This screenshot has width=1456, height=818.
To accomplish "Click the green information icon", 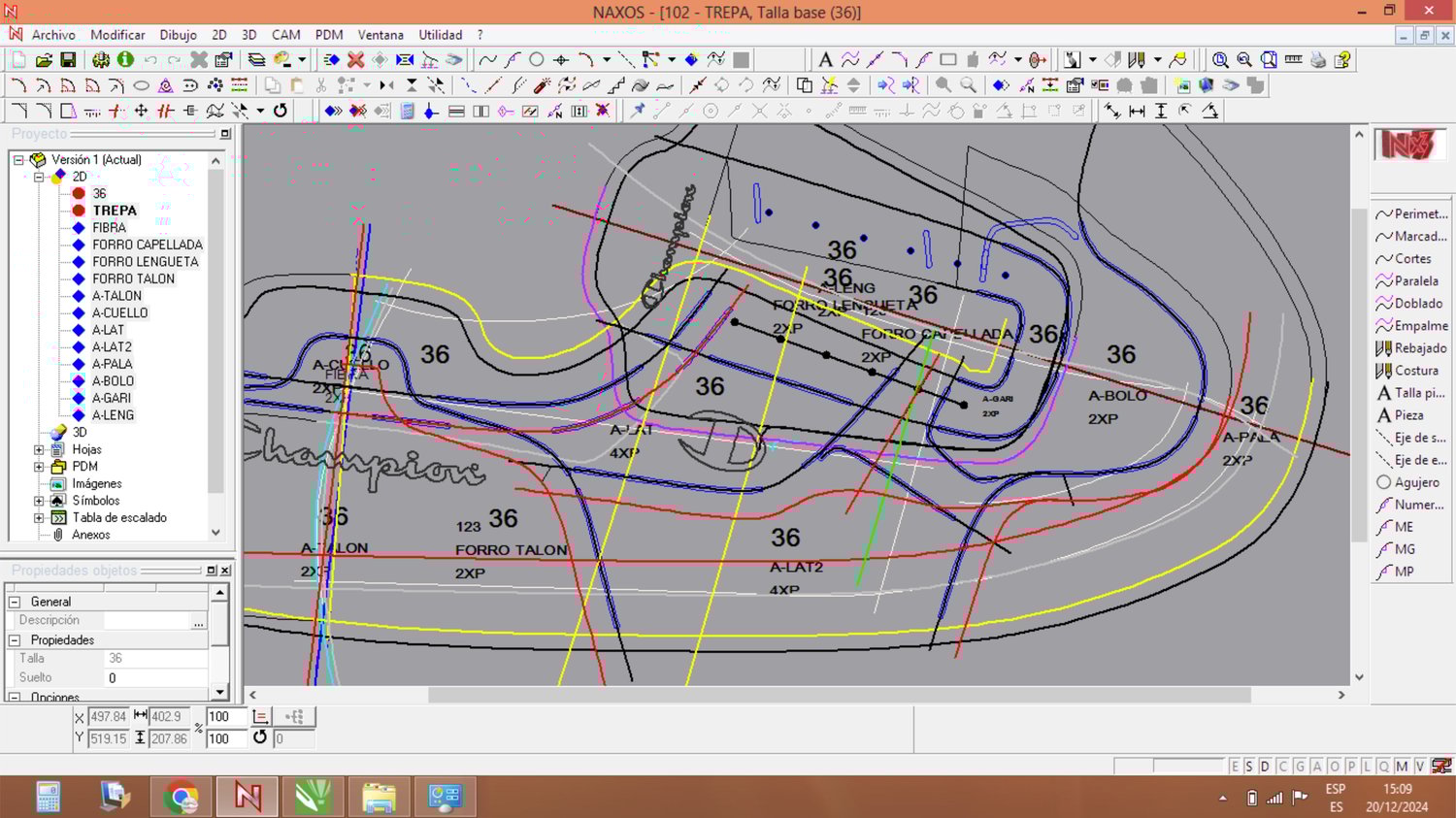I will [x=125, y=60].
